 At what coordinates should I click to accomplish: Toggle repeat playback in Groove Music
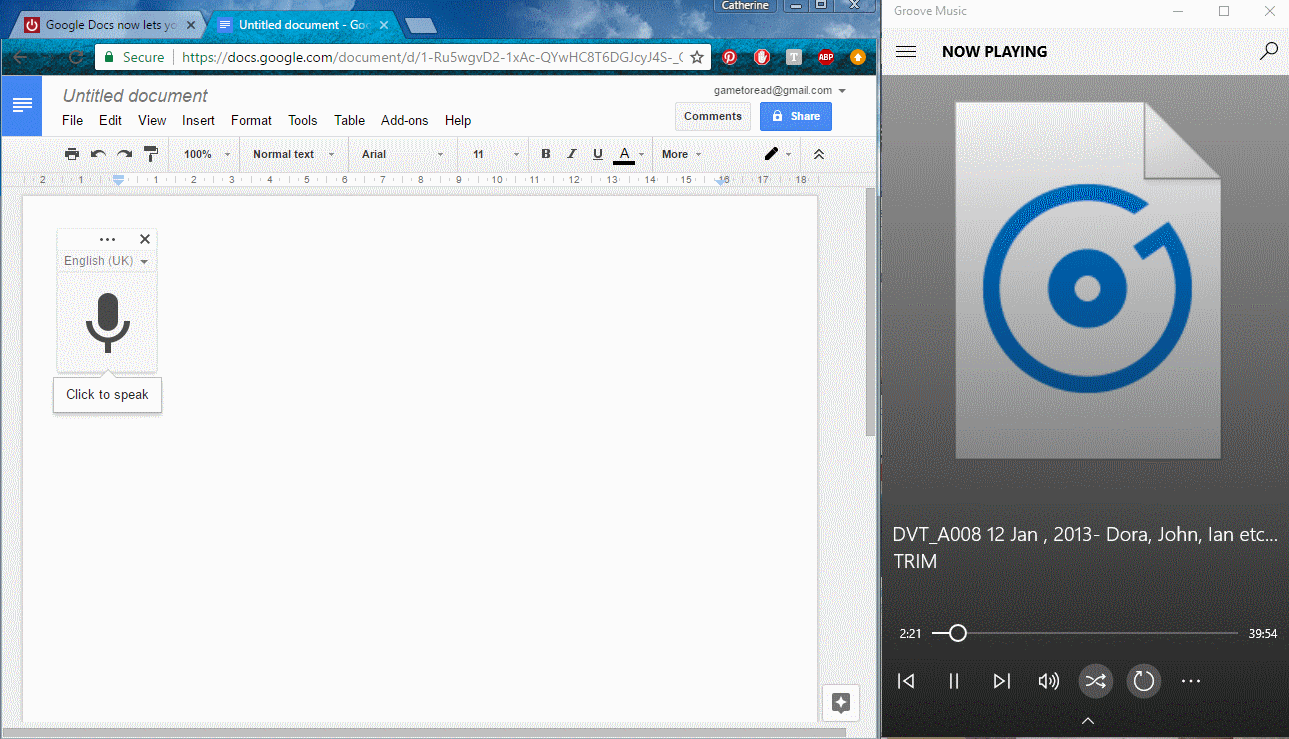[x=1143, y=681]
